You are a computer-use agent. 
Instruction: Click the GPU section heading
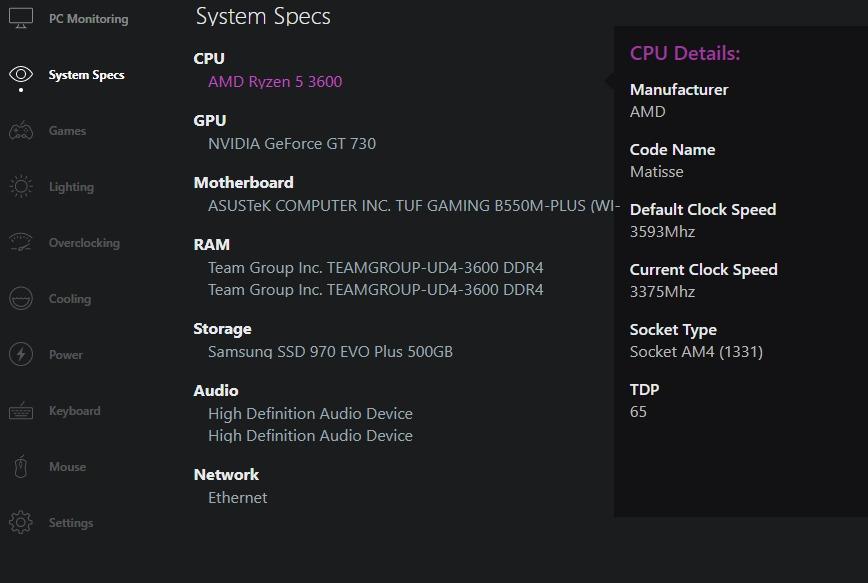(210, 121)
